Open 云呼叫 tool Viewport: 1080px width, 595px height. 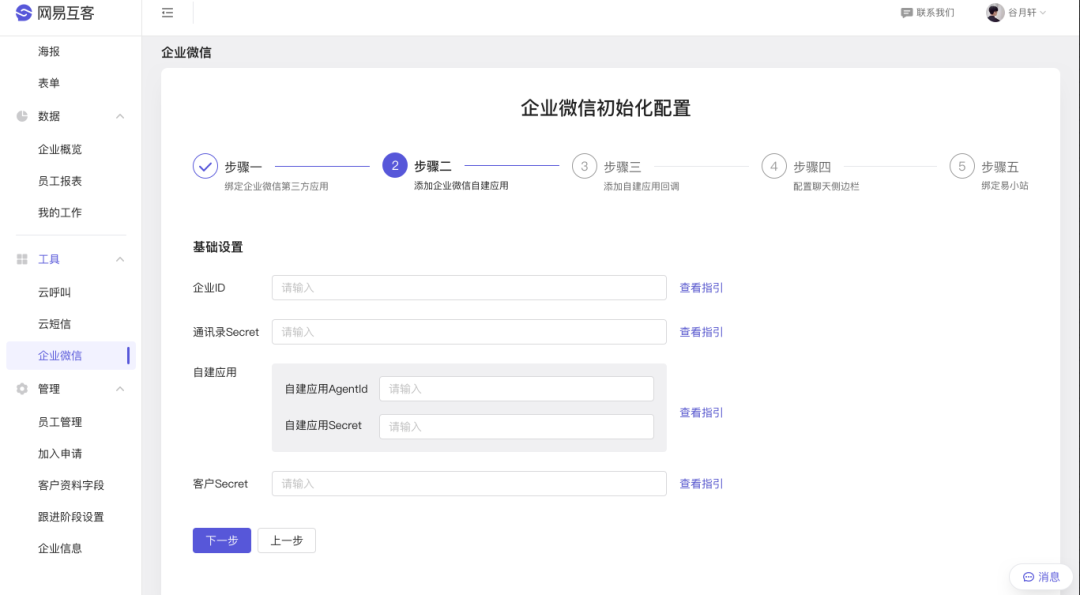click(54, 293)
